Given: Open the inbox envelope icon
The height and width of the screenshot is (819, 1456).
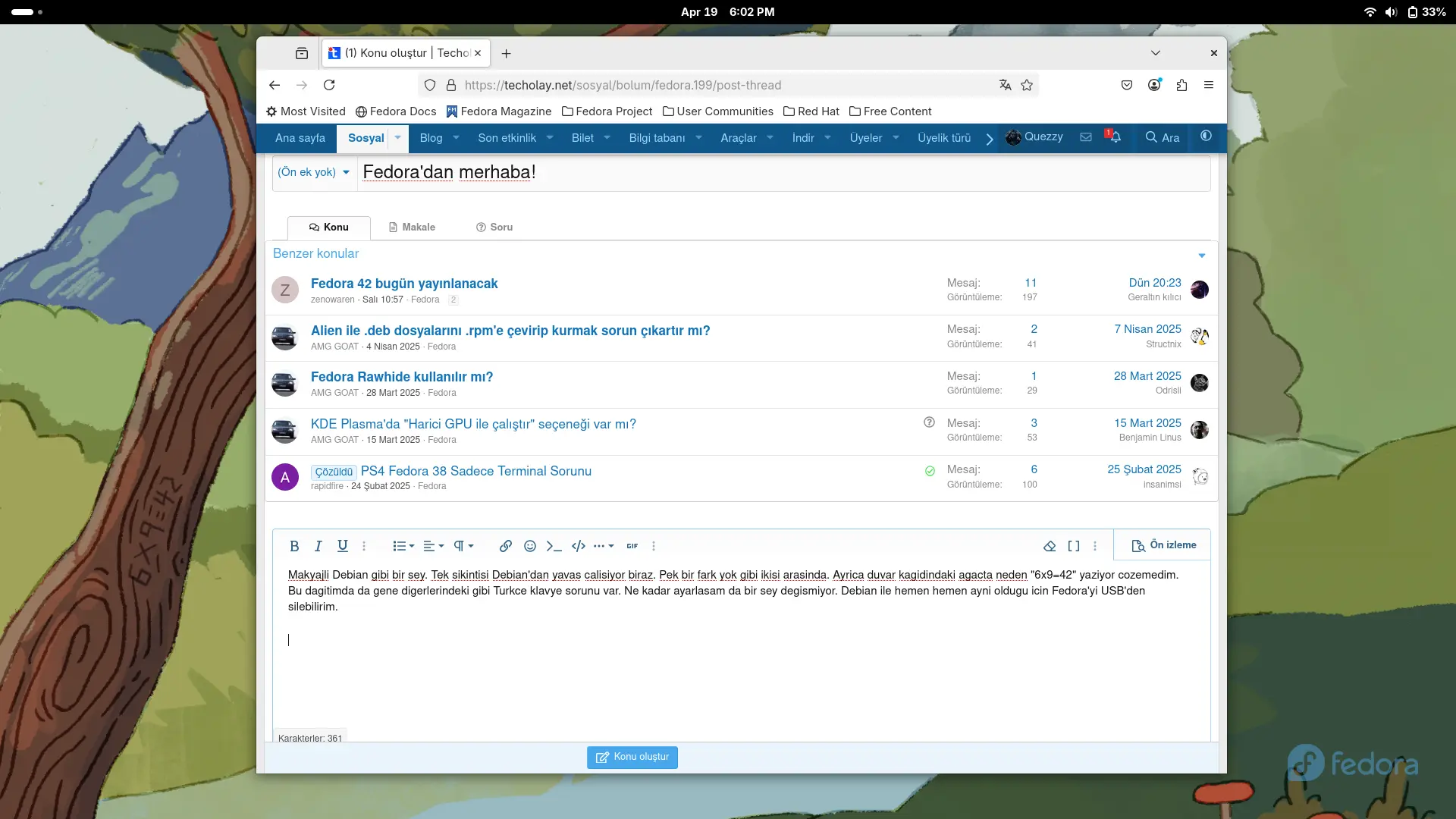Looking at the screenshot, I should click(1086, 137).
